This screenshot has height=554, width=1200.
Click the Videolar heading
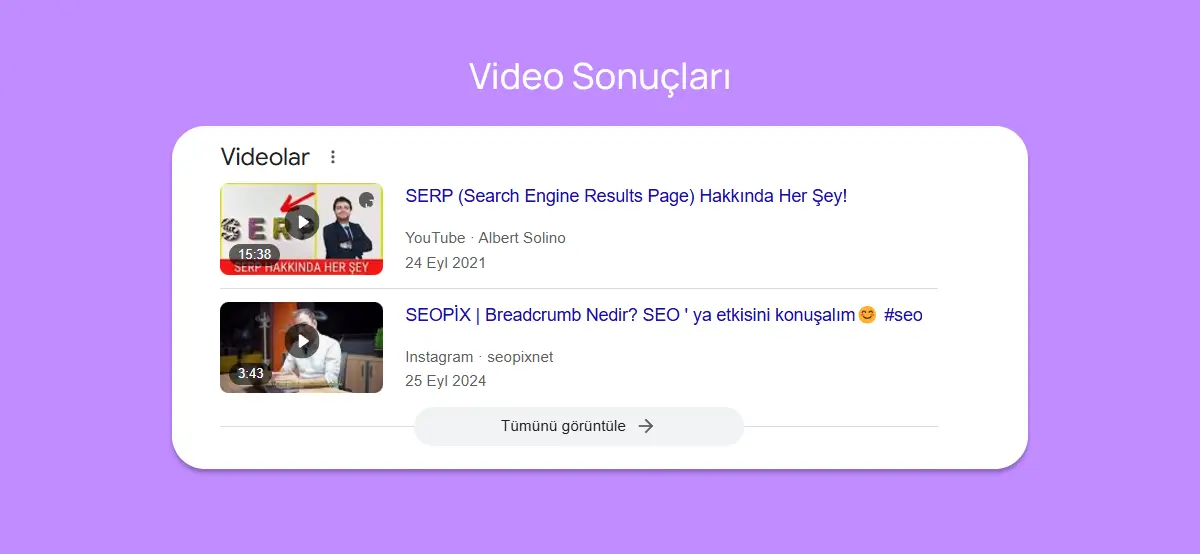tap(265, 157)
